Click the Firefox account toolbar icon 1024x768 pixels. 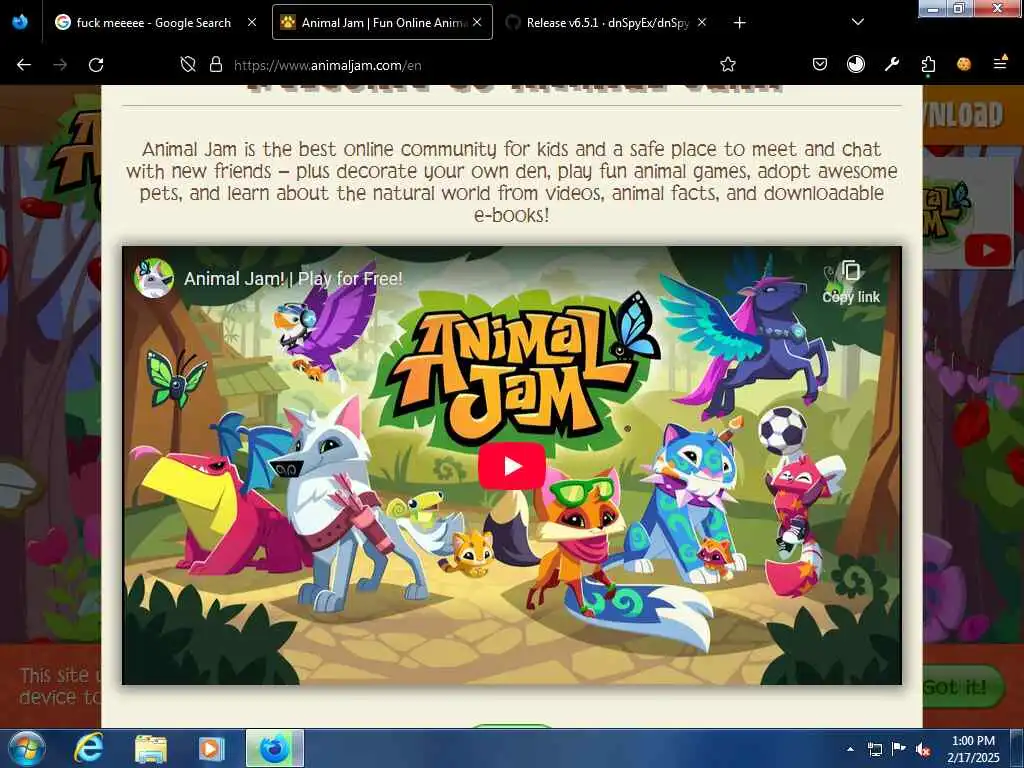pos(856,64)
